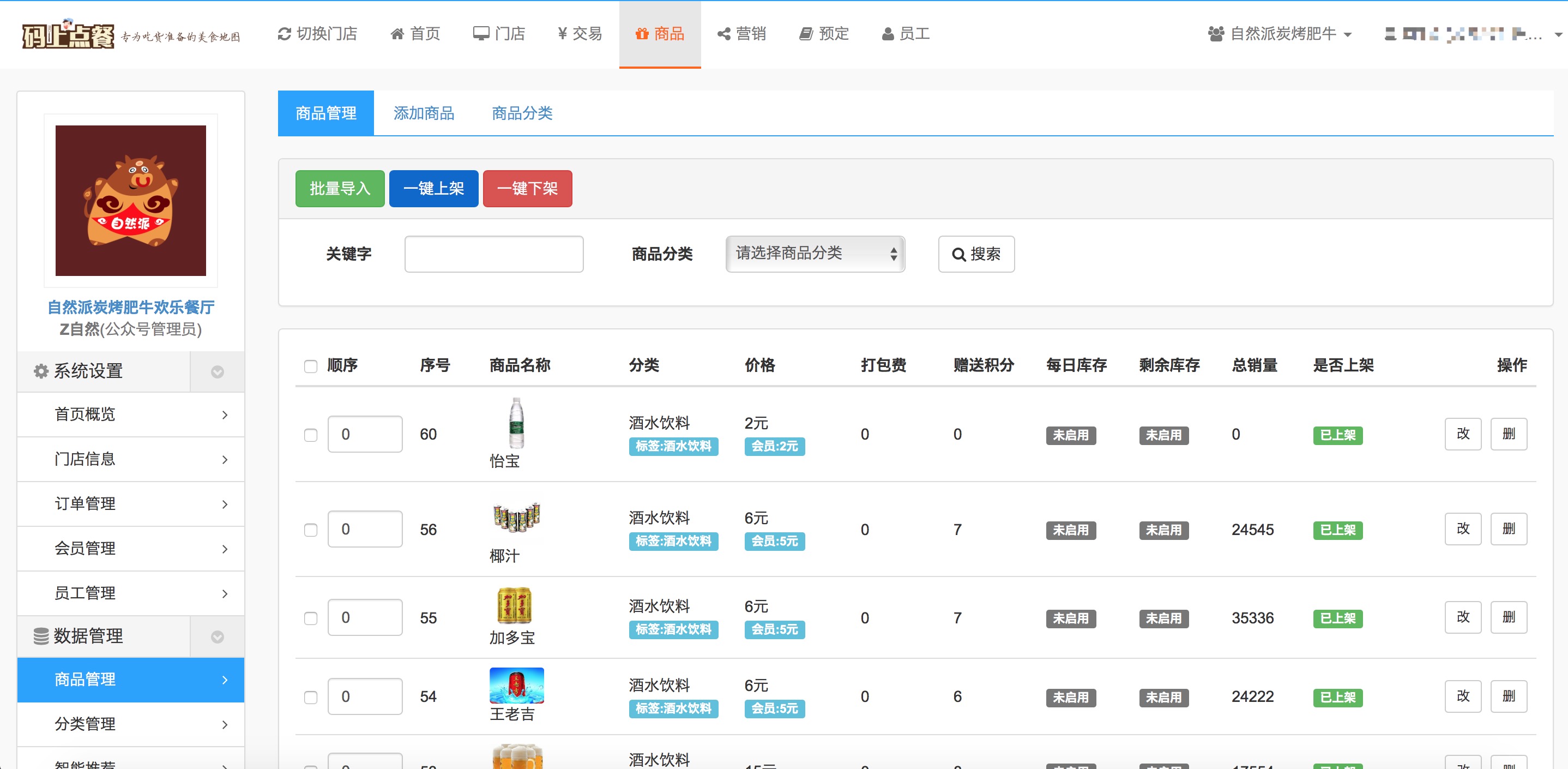Tick the checkbox for 怡宝 row

(x=310, y=435)
